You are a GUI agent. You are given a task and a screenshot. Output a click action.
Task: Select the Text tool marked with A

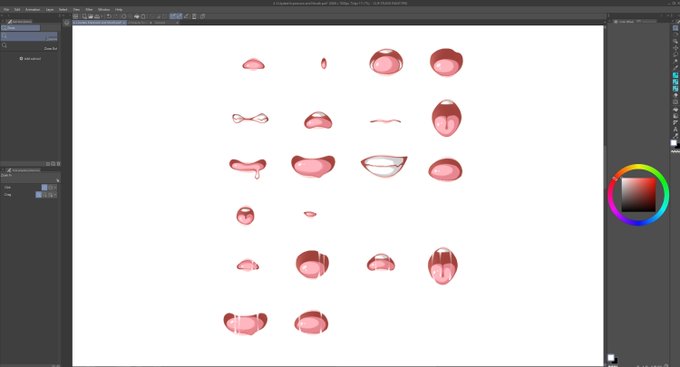[675, 129]
